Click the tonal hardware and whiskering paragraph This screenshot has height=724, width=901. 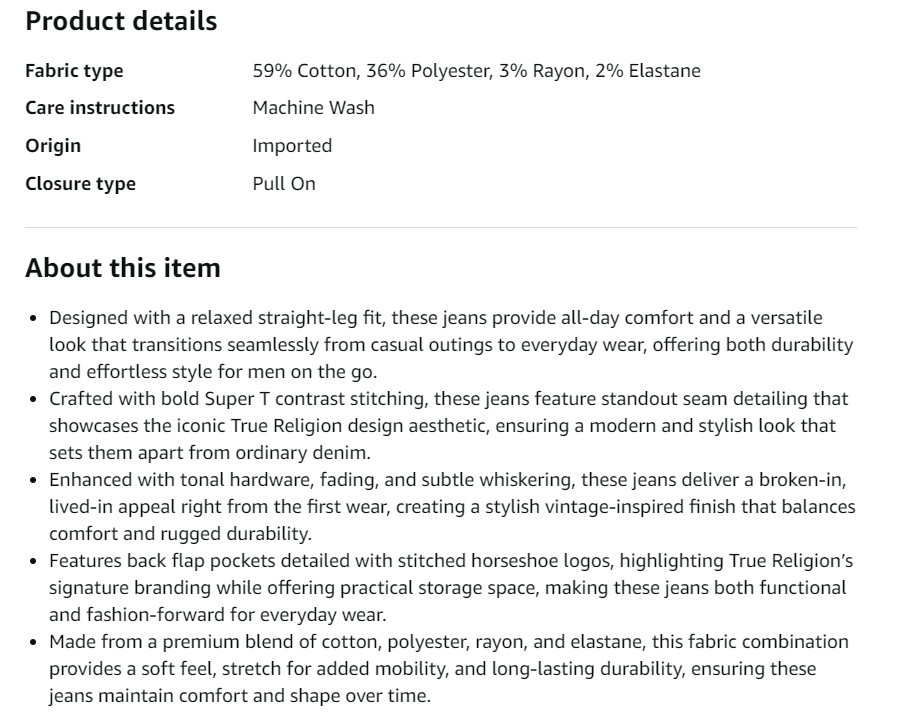tap(450, 507)
